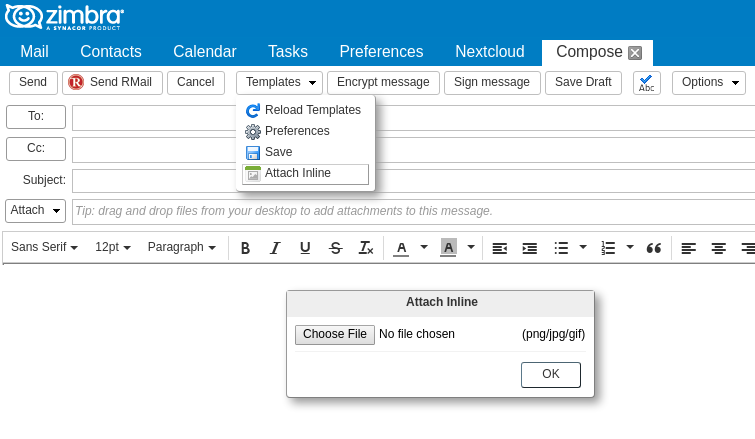Image resolution: width=755 pixels, height=439 pixels.
Task: Center align the text
Action: [x=718, y=248]
